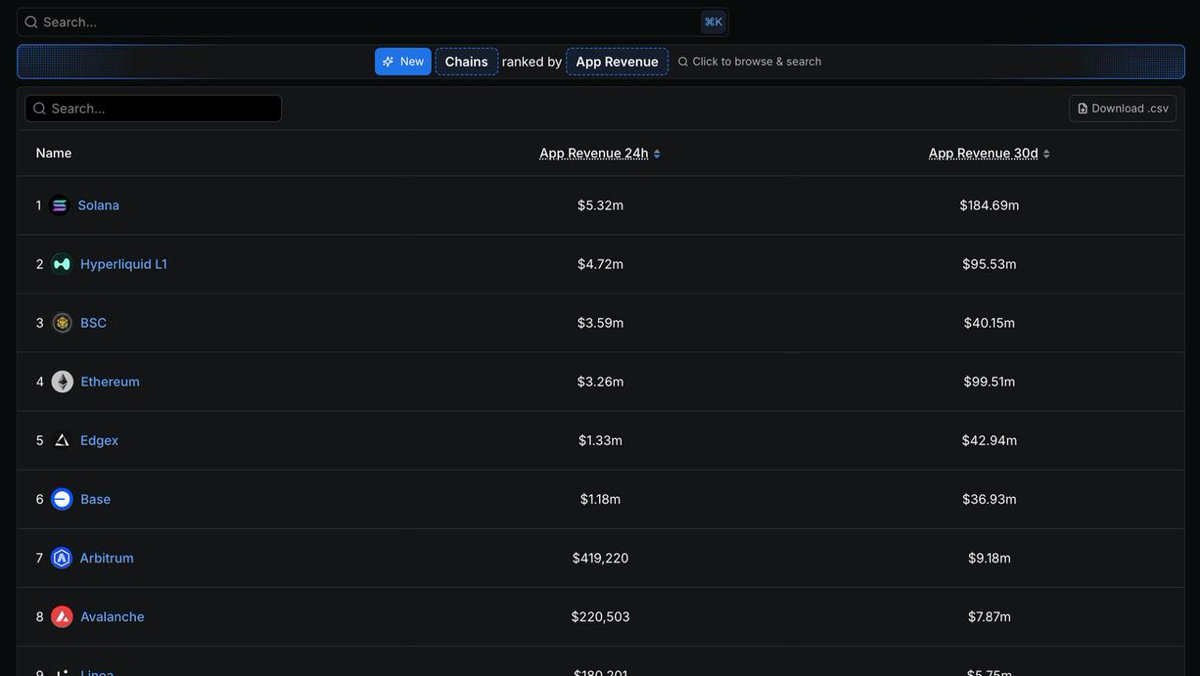
Task: Sort by App Revenue 24h arrows
Action: [x=657, y=154]
